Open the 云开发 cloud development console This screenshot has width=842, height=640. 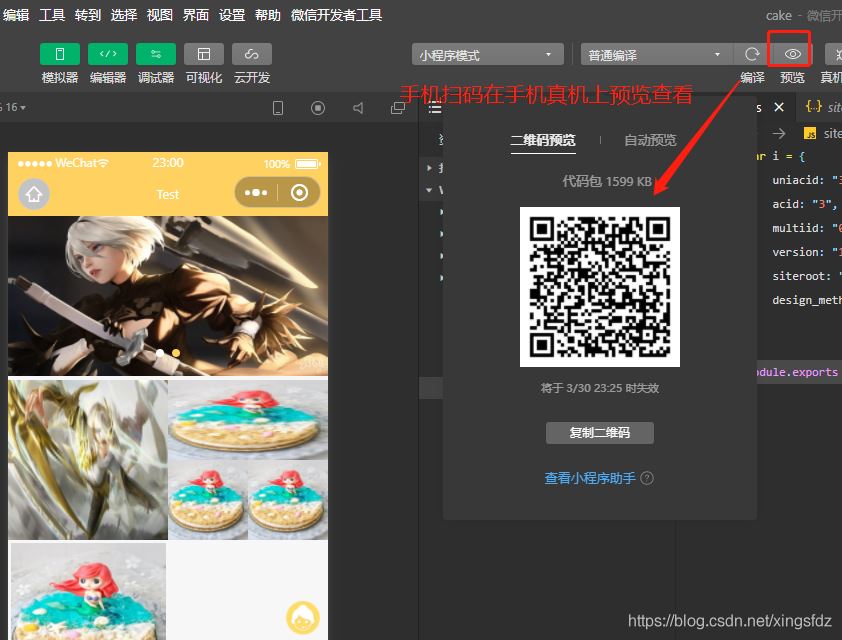point(252,54)
